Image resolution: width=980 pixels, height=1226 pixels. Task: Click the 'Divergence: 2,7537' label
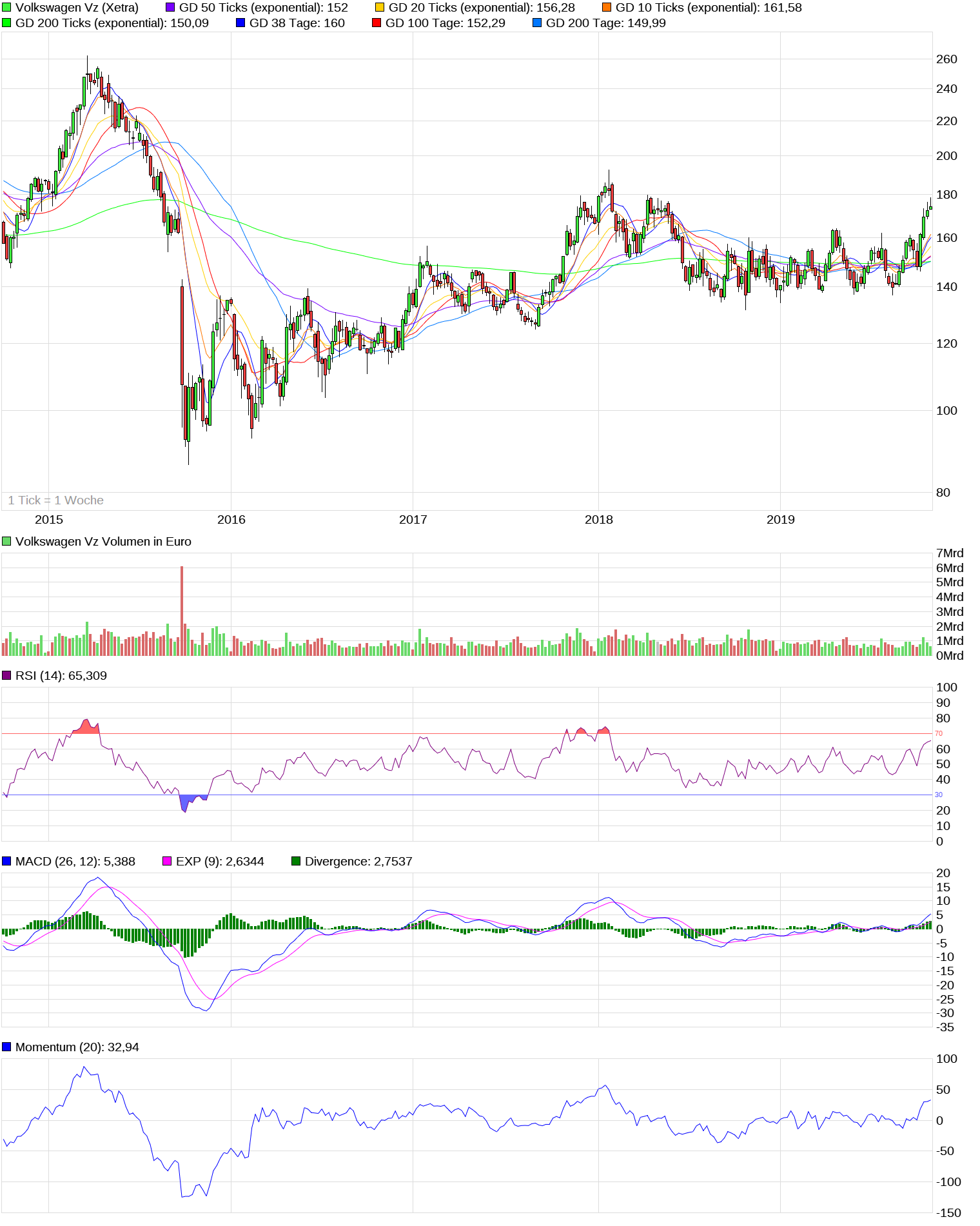coord(358,862)
